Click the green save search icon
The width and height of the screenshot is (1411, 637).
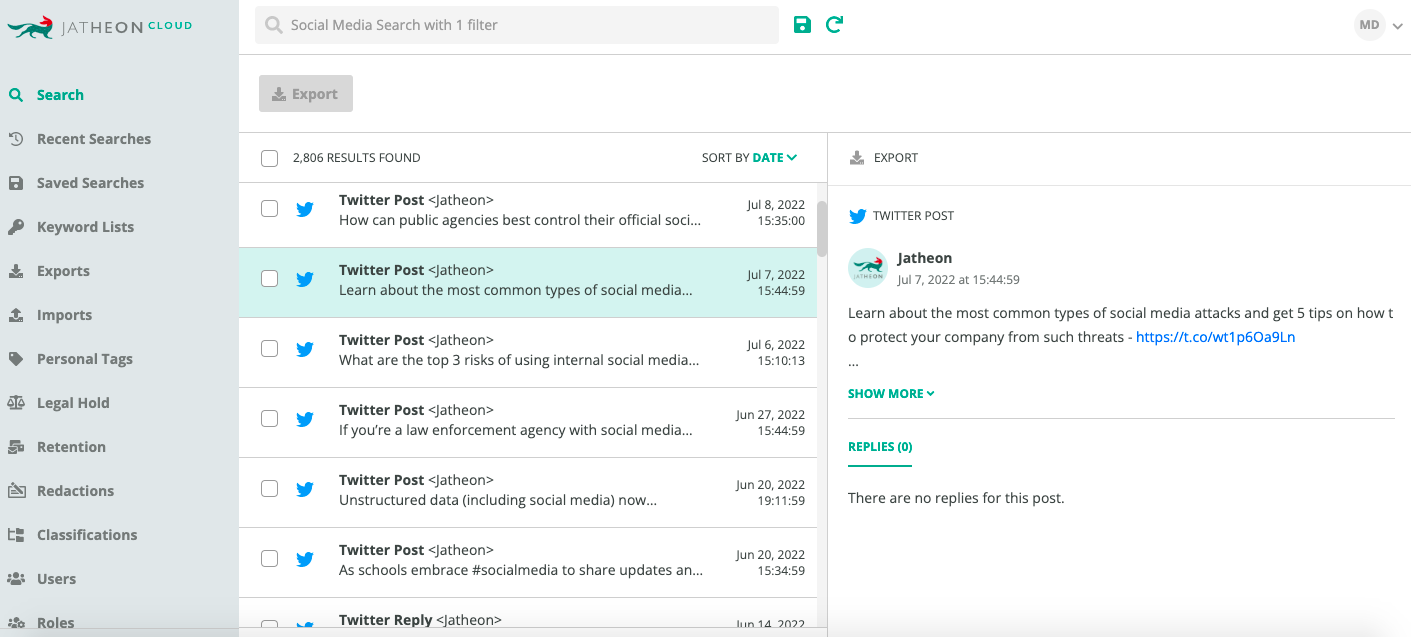[802, 25]
